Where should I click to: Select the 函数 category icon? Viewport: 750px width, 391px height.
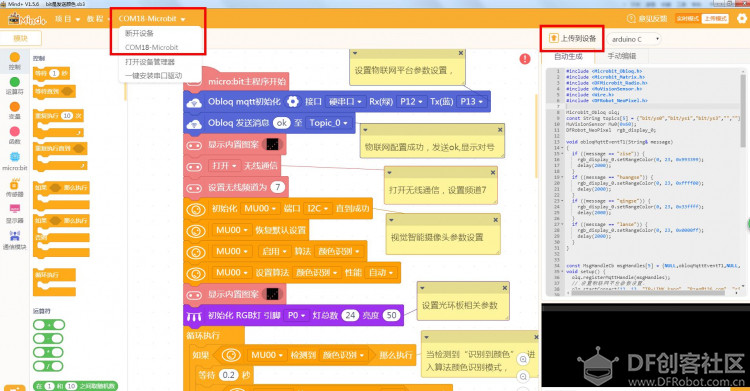(15, 132)
